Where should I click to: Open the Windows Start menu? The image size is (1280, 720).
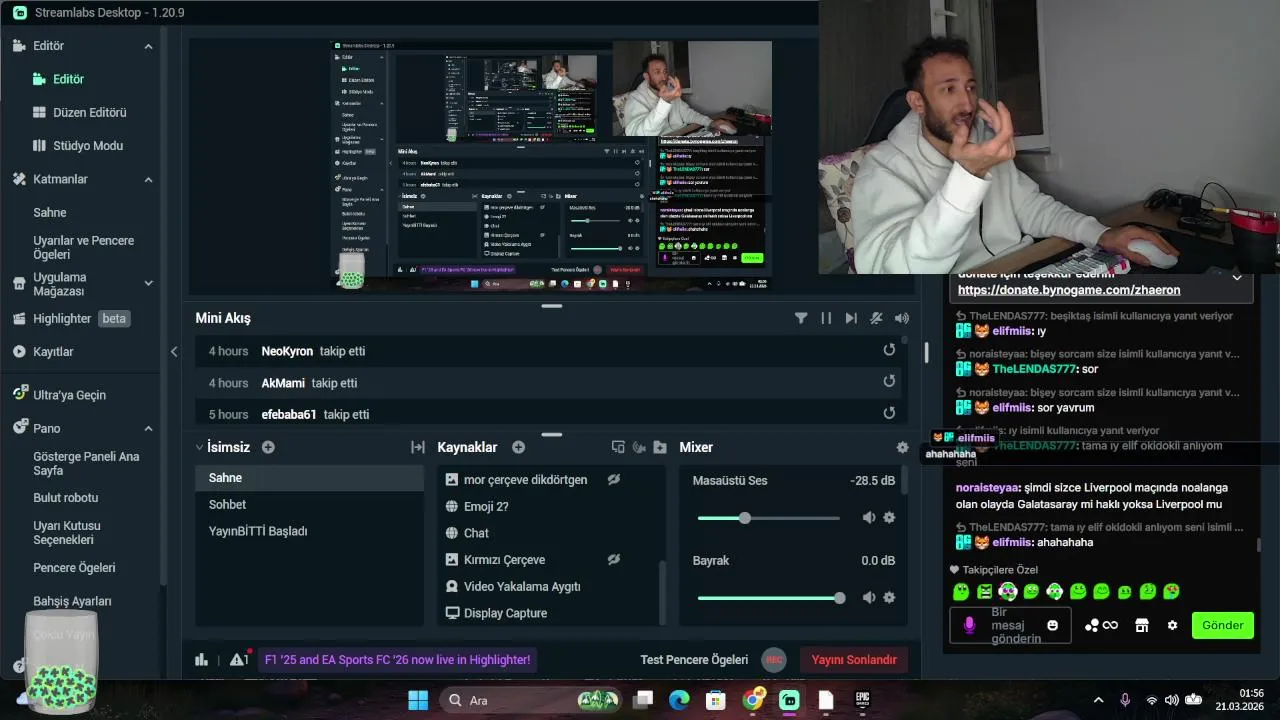[418, 700]
